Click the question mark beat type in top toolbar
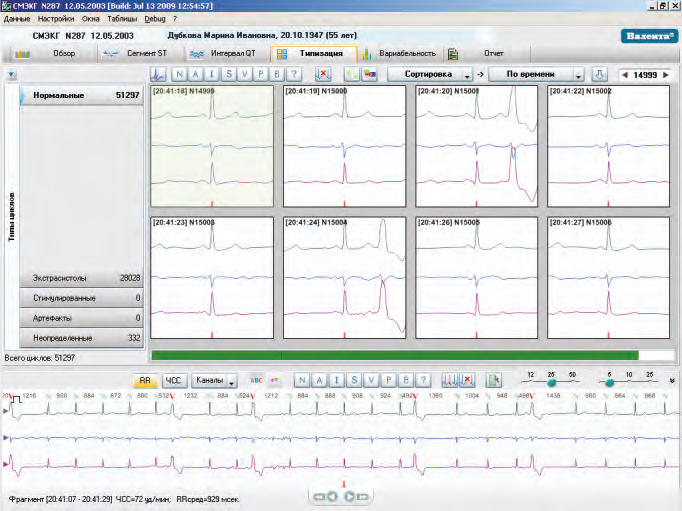The width and height of the screenshot is (682, 511). pos(294,74)
